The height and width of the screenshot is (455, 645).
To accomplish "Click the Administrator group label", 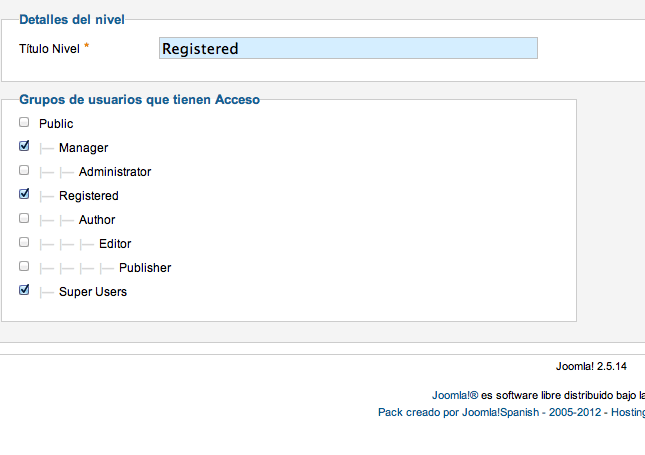I will 115,172.
